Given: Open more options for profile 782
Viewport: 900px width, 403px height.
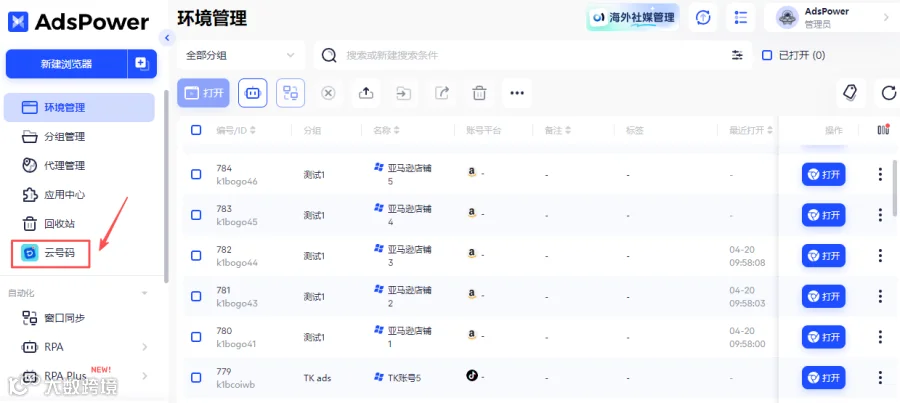Looking at the screenshot, I should pyautogui.click(x=880, y=255).
